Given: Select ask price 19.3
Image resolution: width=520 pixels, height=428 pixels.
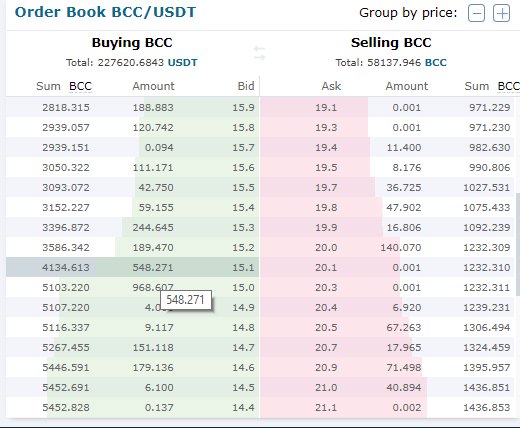Looking at the screenshot, I should (326, 127).
